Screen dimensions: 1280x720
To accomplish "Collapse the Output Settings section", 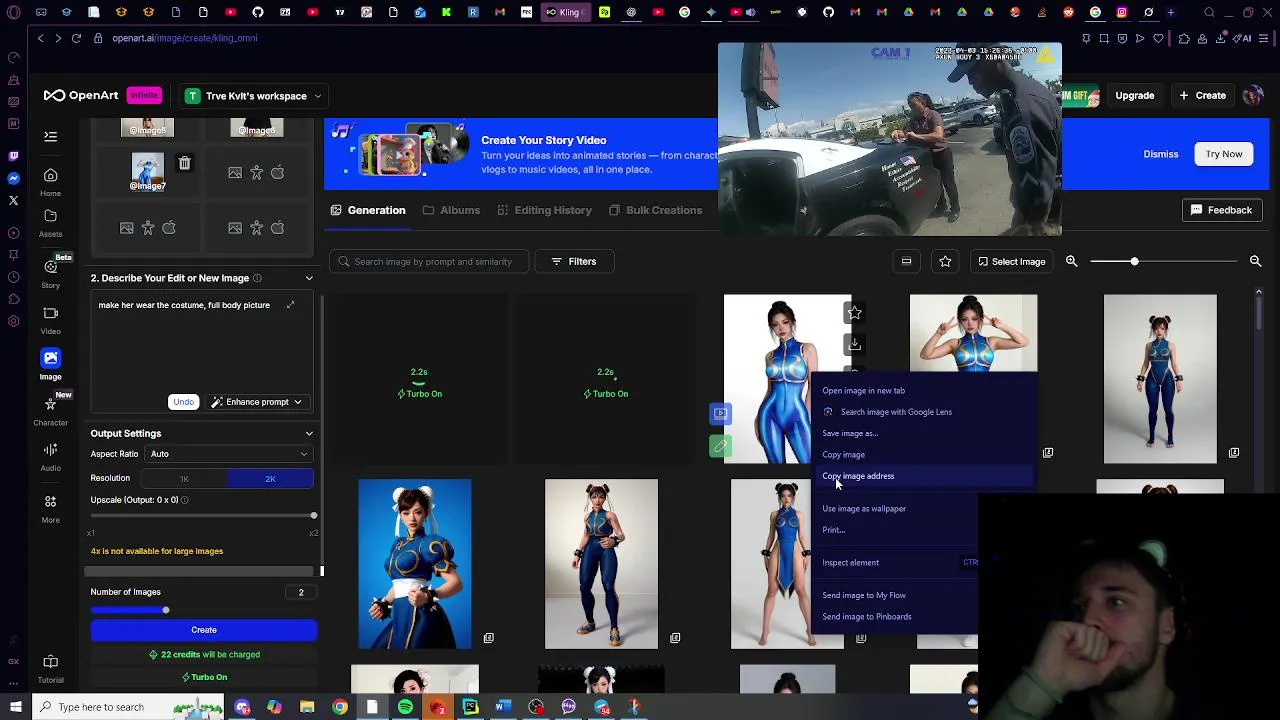I will 309,433.
